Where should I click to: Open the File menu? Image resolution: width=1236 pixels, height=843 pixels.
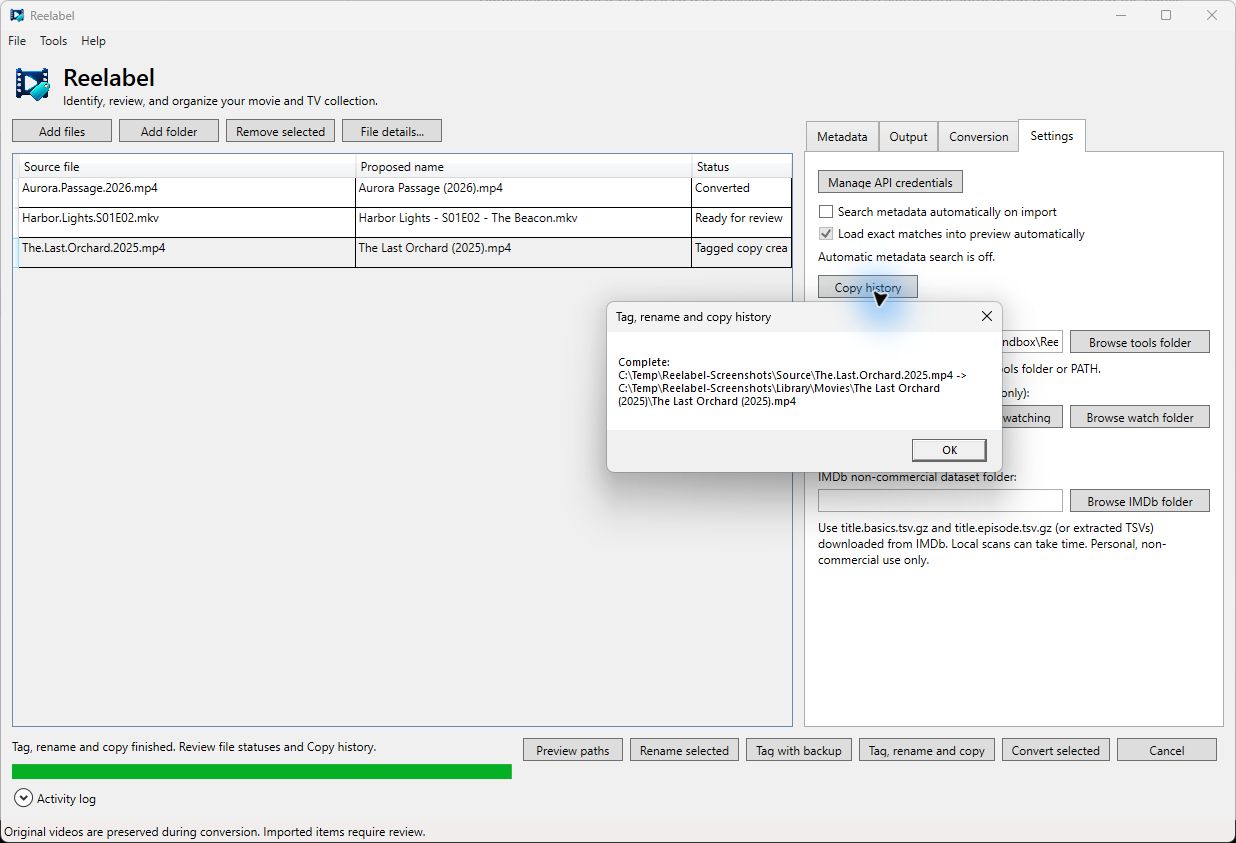pyautogui.click(x=17, y=41)
